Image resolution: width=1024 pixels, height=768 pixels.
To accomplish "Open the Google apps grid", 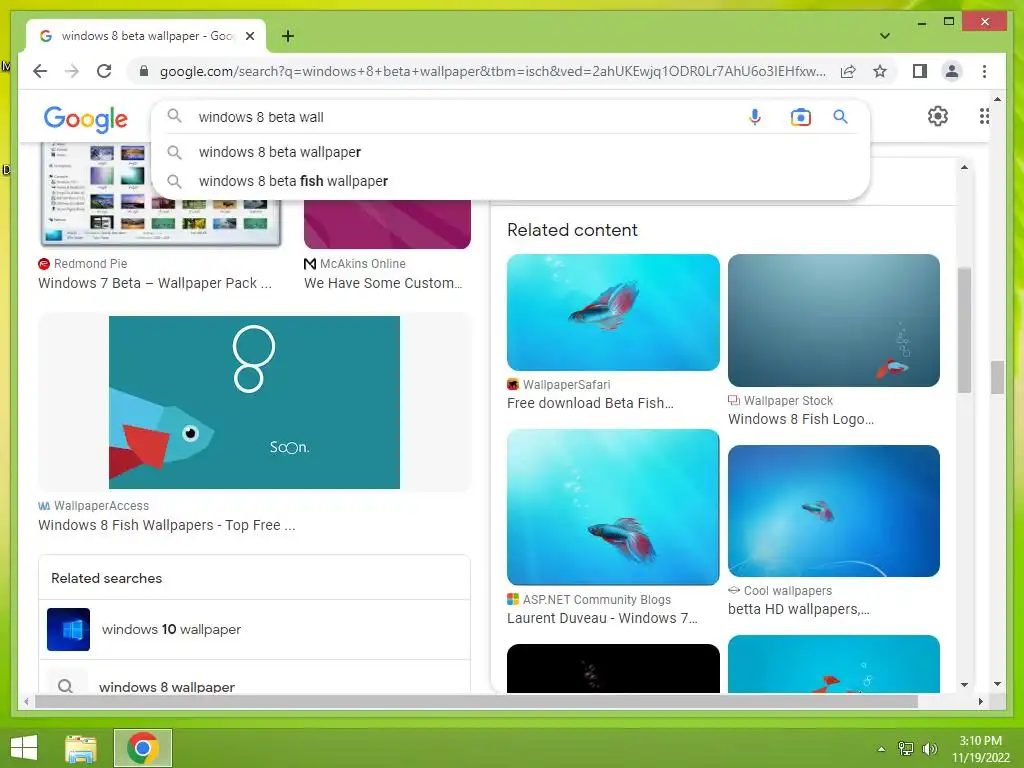I will [x=984, y=116].
